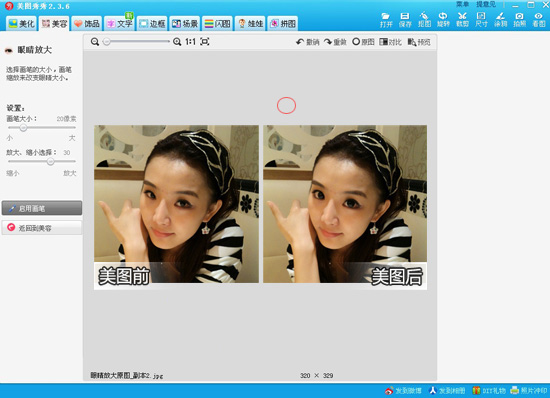Open the 菜单 menu
Screen dimensions: 550x398
tap(462, 4)
